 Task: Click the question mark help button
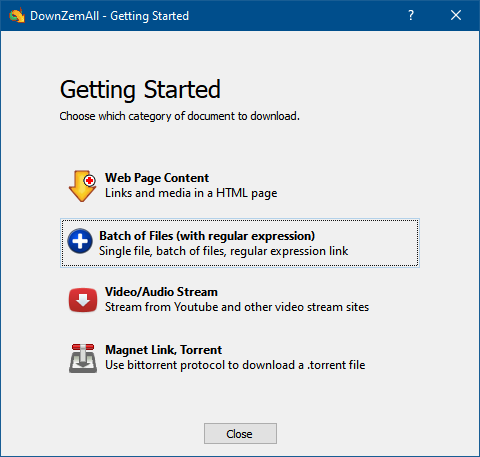[x=411, y=15]
